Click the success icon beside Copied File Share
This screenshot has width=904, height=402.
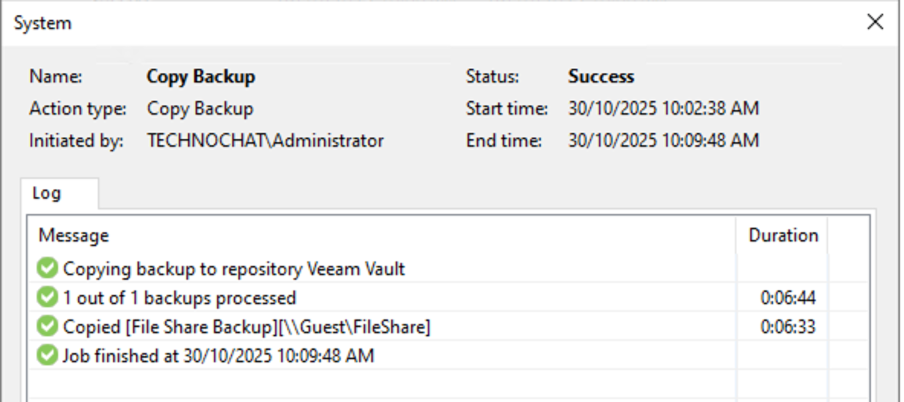pos(47,326)
